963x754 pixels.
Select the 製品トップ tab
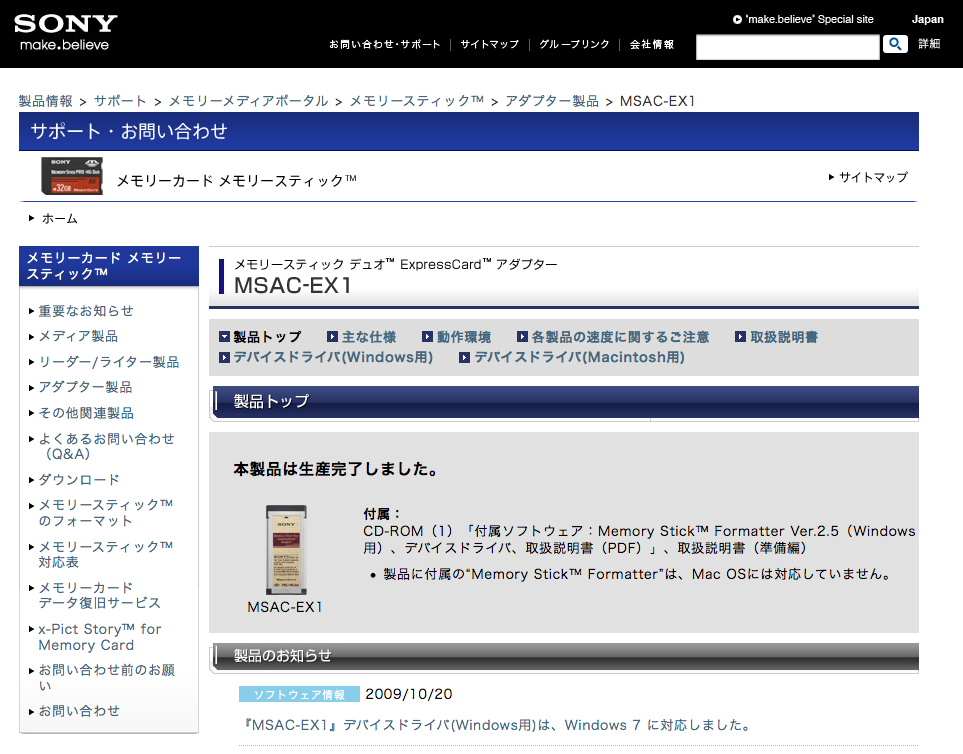[267, 337]
